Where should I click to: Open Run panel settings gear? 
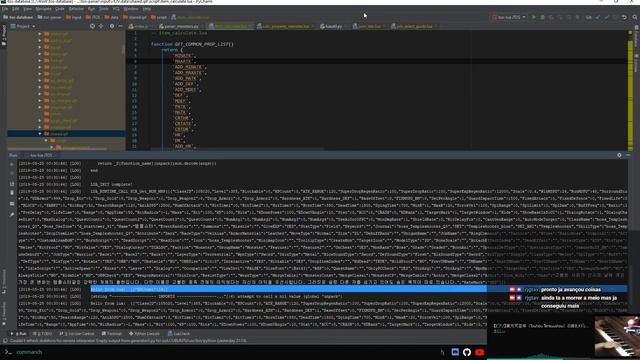[619, 155]
